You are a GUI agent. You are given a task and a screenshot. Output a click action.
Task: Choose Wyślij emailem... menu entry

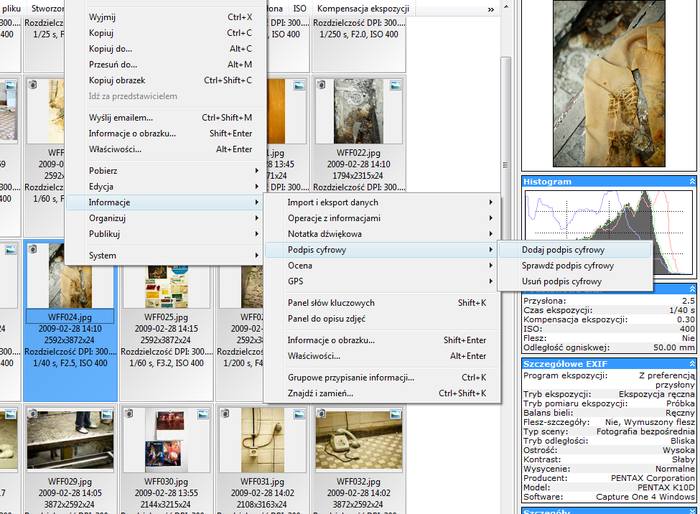[x=166, y=117]
